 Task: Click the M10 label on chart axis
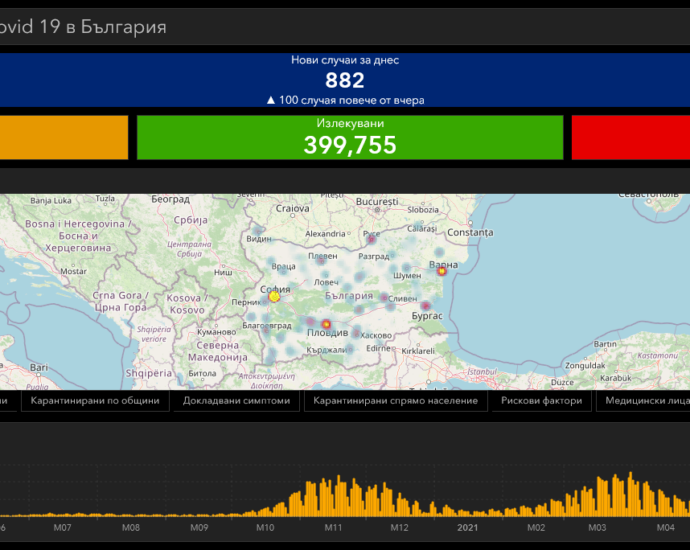tap(265, 527)
